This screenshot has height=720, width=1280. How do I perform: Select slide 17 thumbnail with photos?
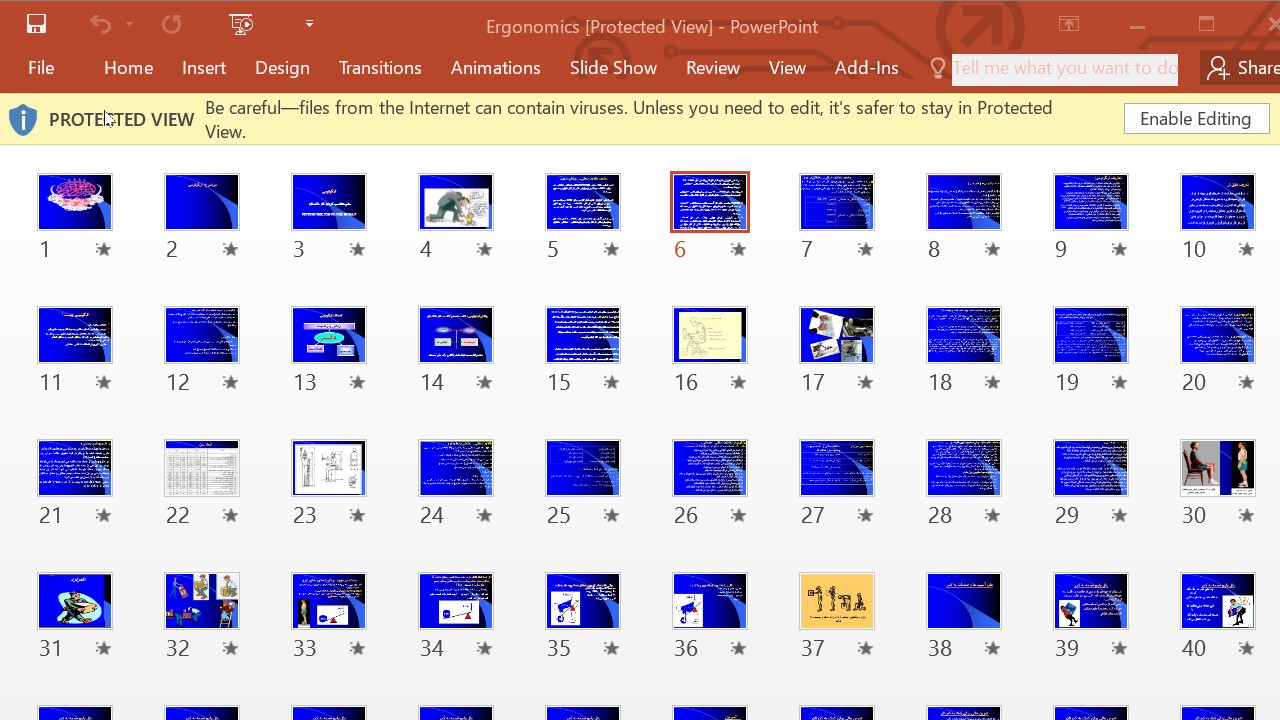(x=837, y=335)
